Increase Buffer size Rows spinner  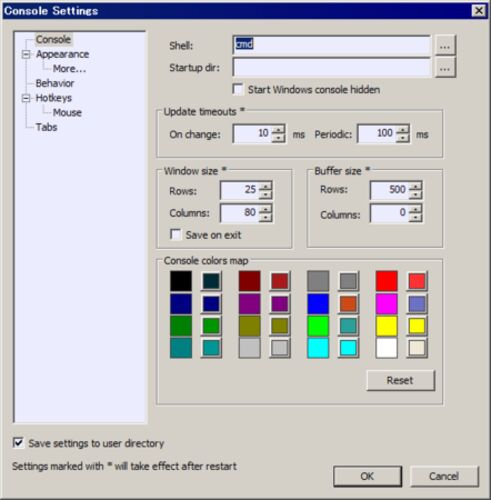[x=415, y=186]
